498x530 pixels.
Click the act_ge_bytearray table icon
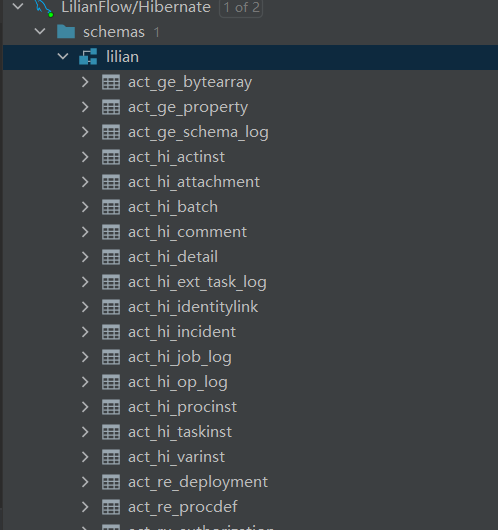(111, 82)
